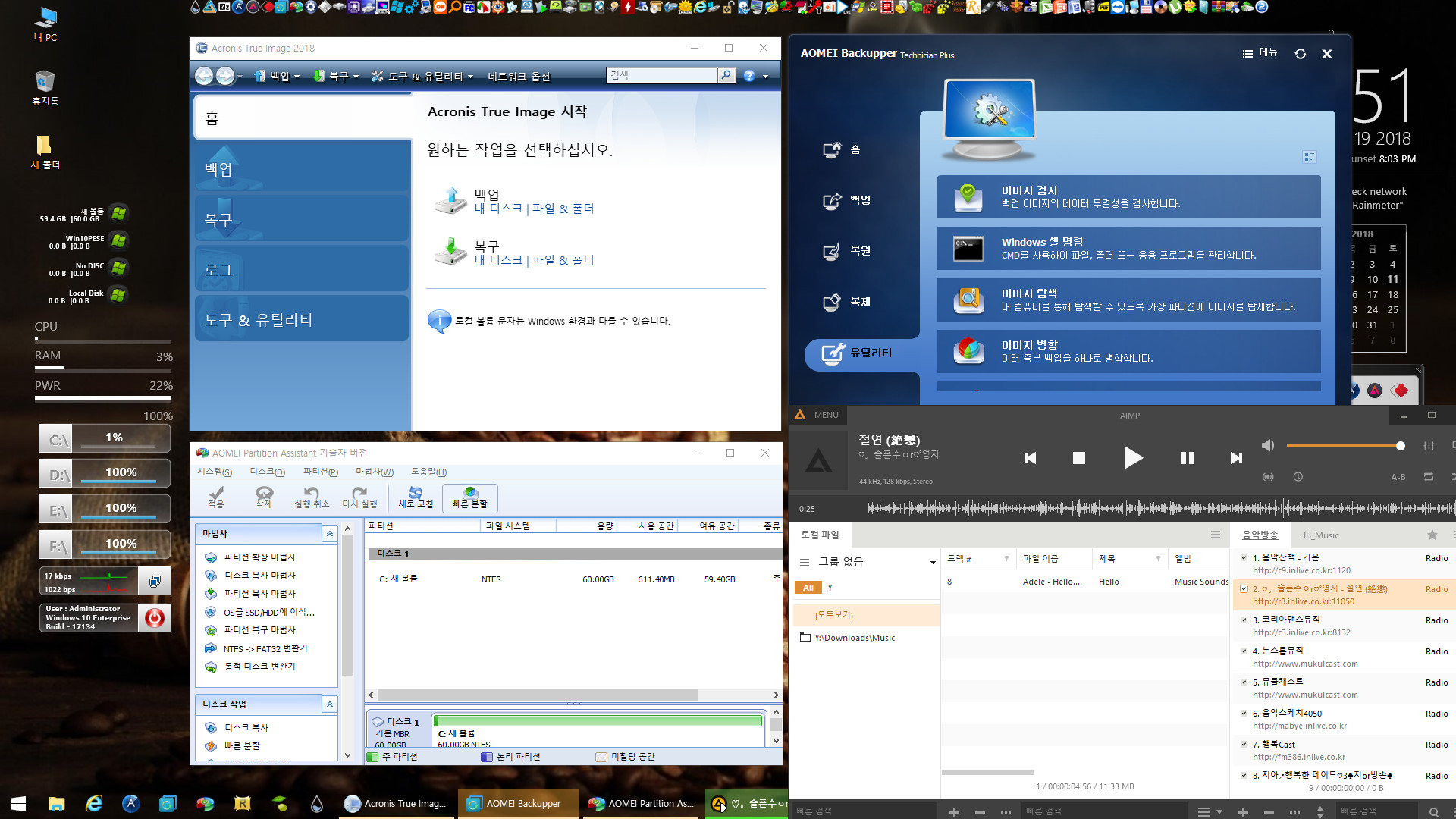Screen dimensions: 1456x819
Task: Click Acronis forward navigation arrow
Action: (x=225, y=76)
